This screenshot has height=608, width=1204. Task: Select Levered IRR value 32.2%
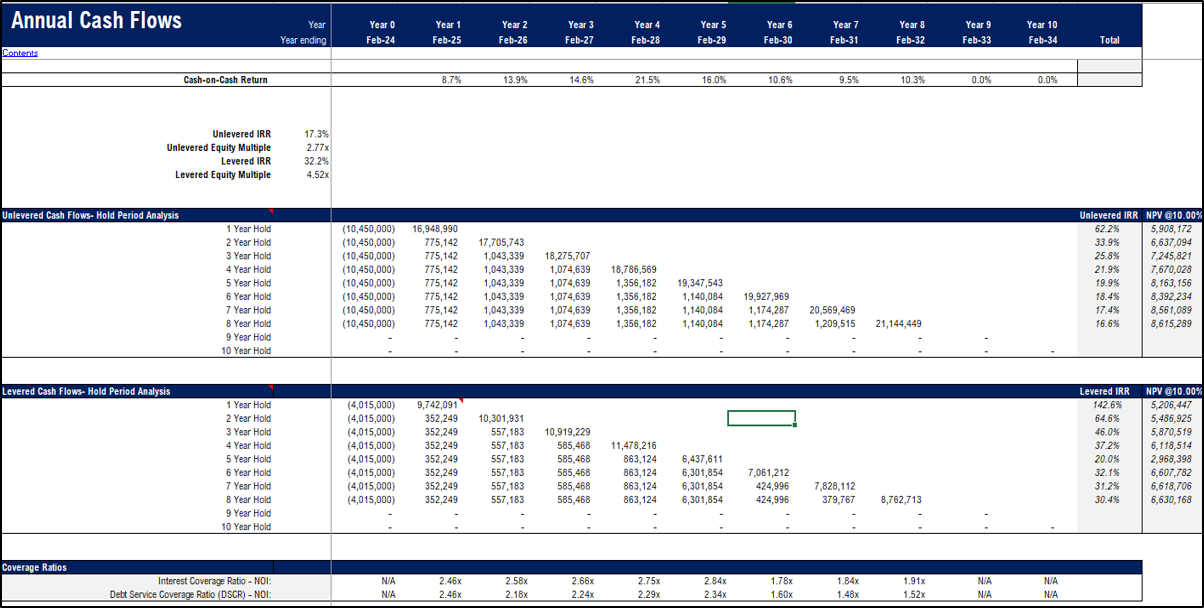coord(317,161)
